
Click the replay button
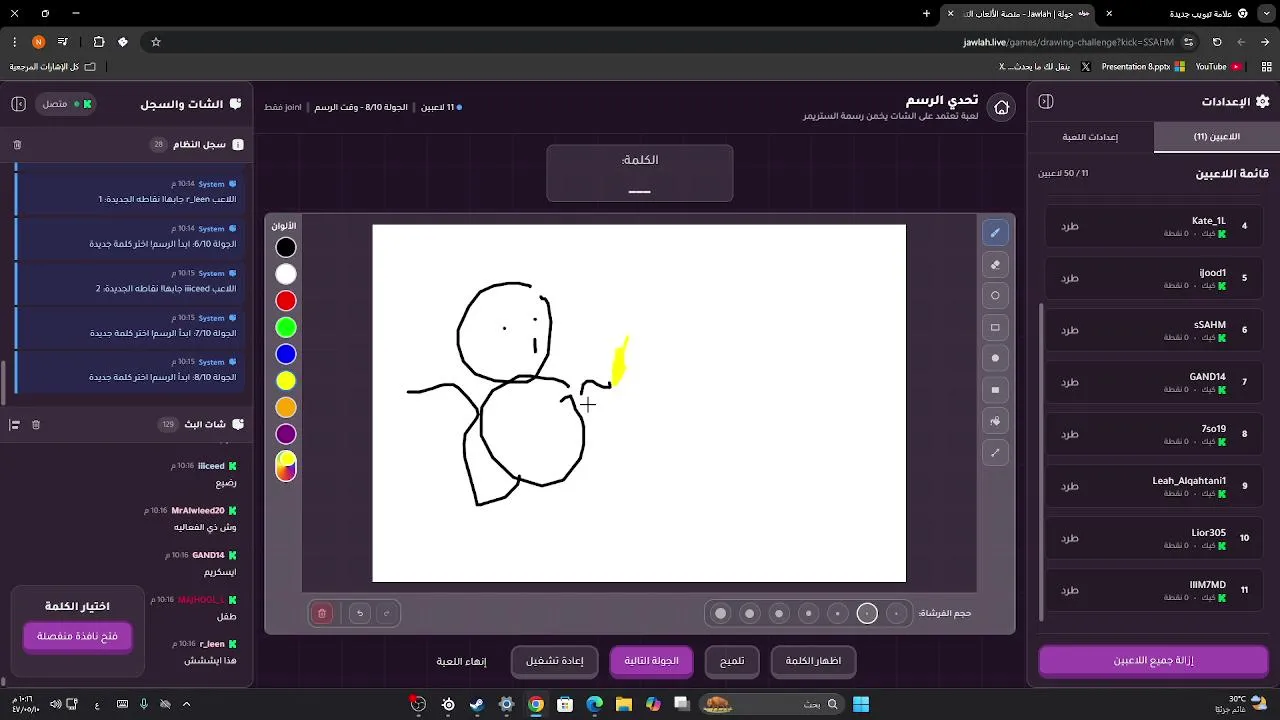coord(555,661)
